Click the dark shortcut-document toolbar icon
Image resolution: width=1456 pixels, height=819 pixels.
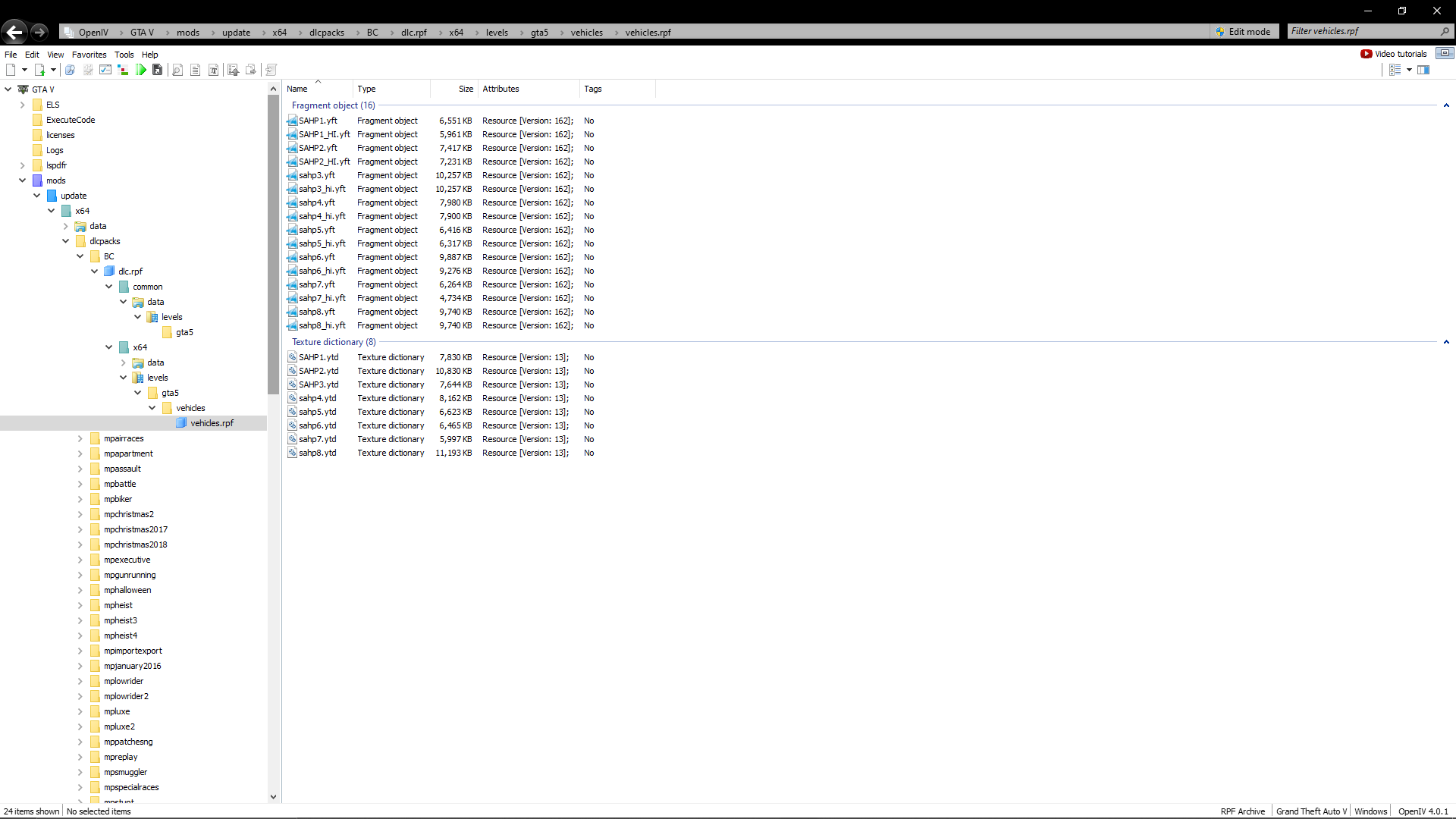point(158,70)
